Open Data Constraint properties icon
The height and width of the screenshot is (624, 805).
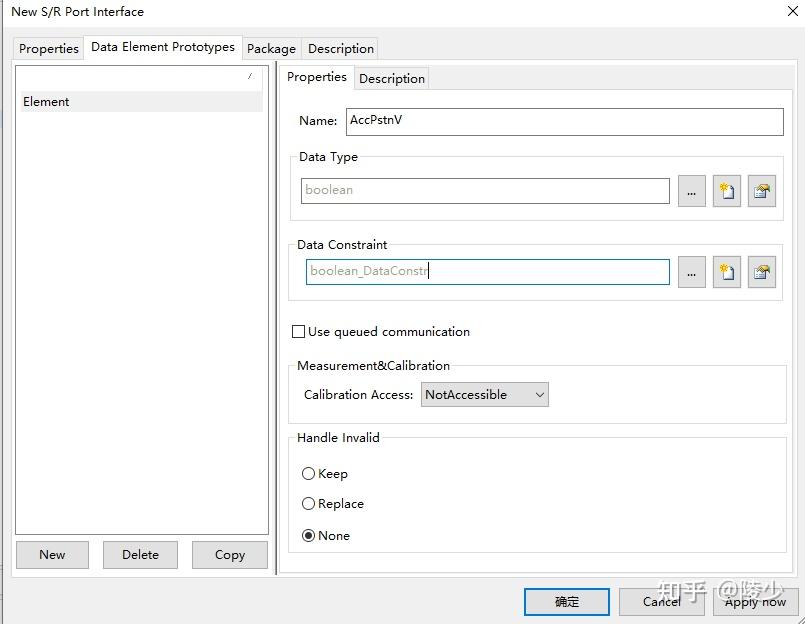click(x=762, y=271)
